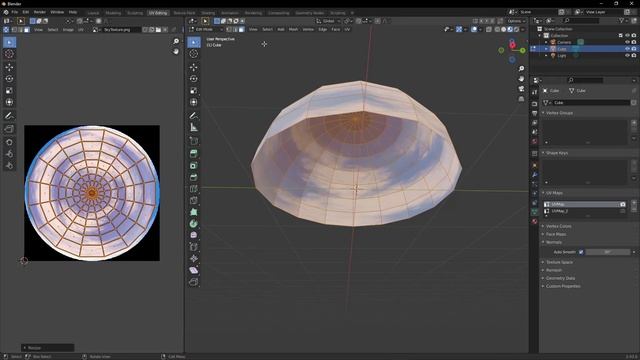Image resolution: width=640 pixels, height=360 pixels.
Task: Select the Rotate tool in 3D viewport
Action: [194, 79]
